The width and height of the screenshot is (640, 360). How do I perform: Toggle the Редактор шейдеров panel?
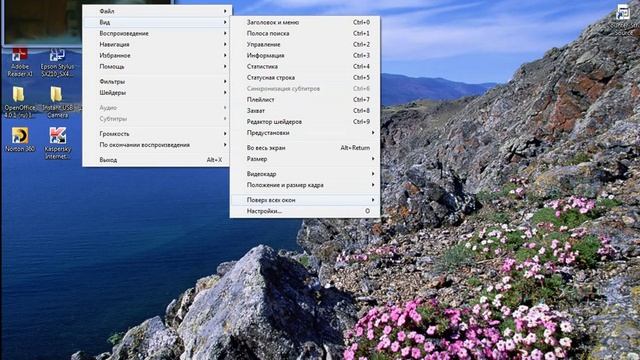click(x=305, y=121)
